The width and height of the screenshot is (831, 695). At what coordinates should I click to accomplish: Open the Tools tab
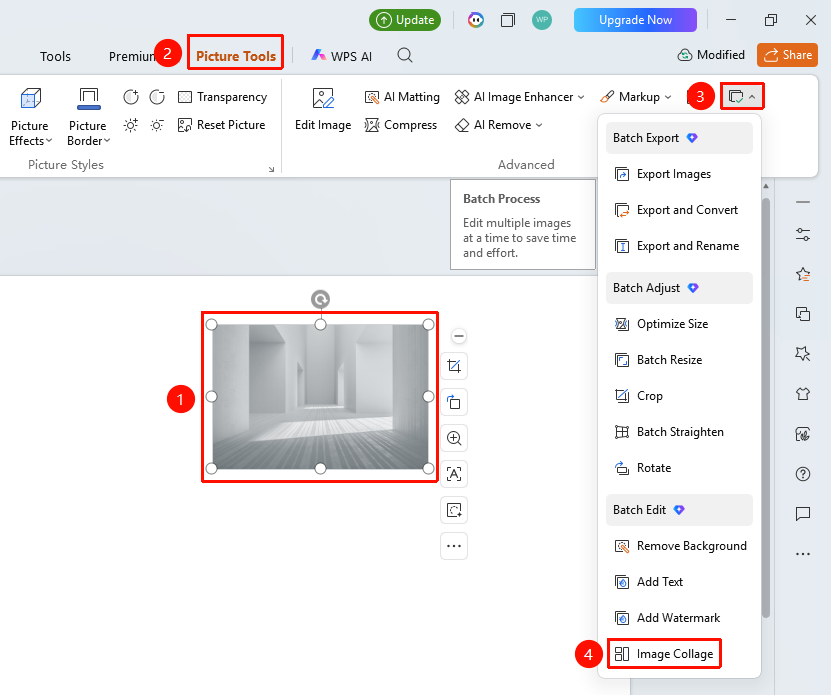click(55, 56)
